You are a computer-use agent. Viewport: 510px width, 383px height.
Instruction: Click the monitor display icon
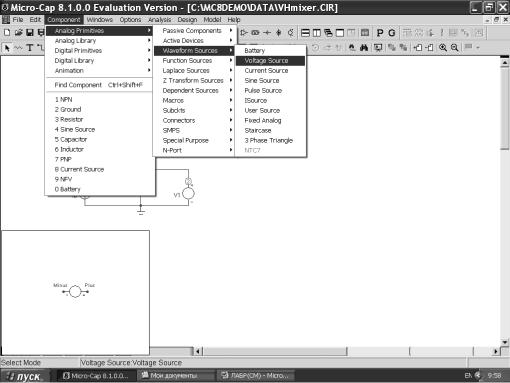tap(378, 48)
